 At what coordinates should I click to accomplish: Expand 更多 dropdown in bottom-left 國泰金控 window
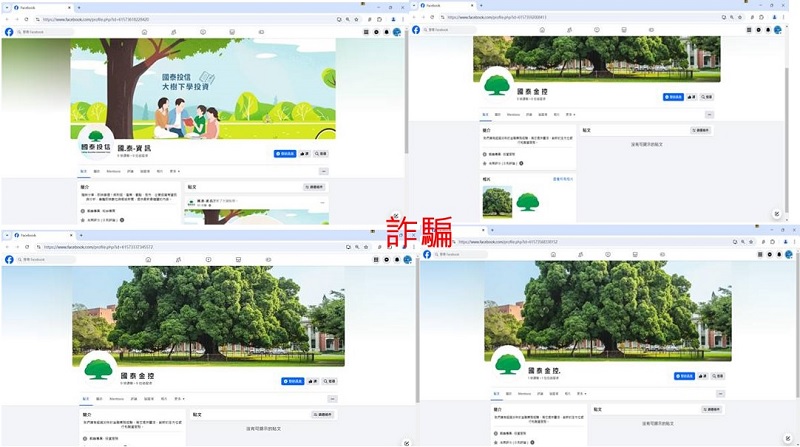click(179, 399)
